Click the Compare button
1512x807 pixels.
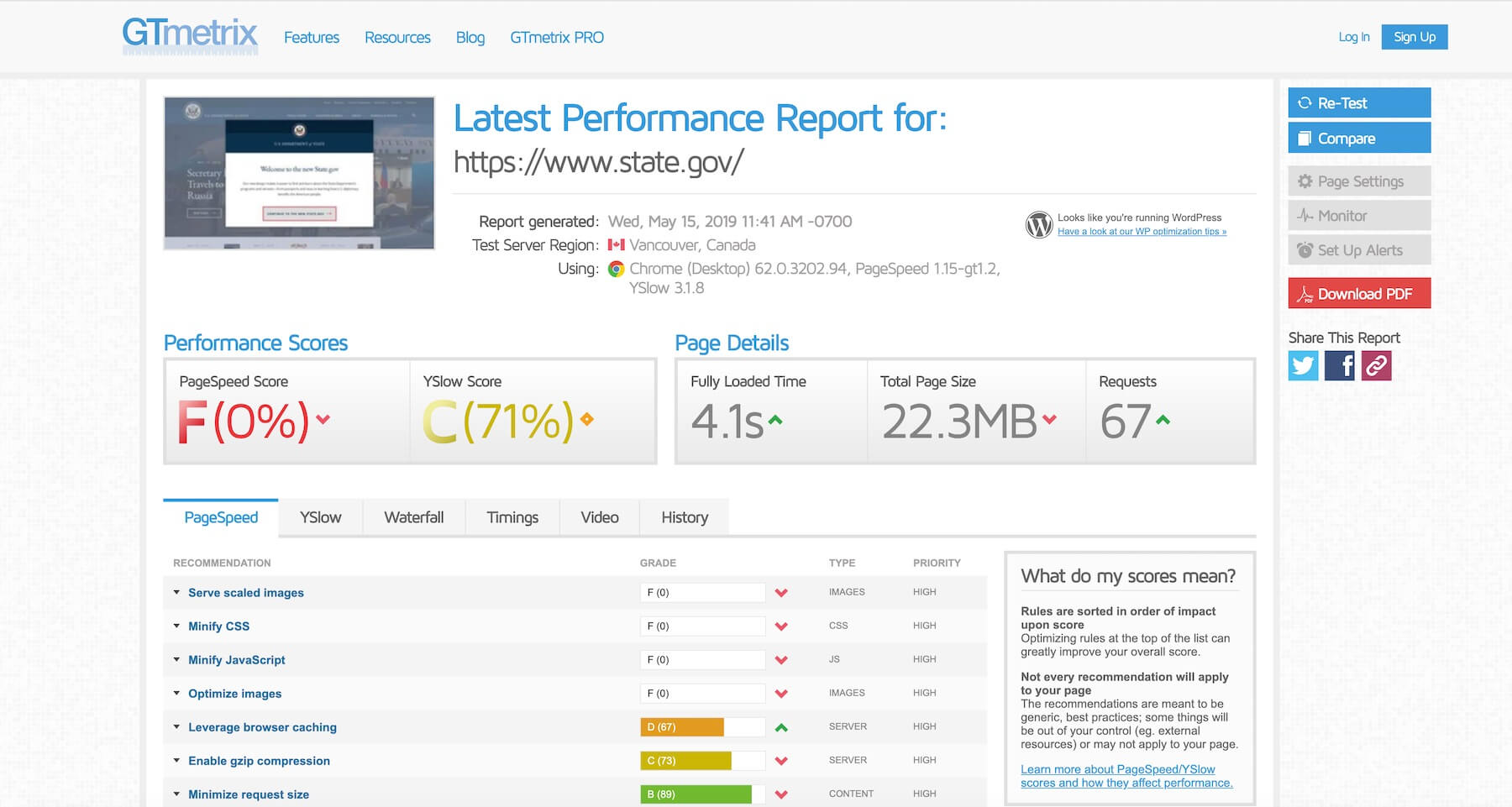point(1359,139)
